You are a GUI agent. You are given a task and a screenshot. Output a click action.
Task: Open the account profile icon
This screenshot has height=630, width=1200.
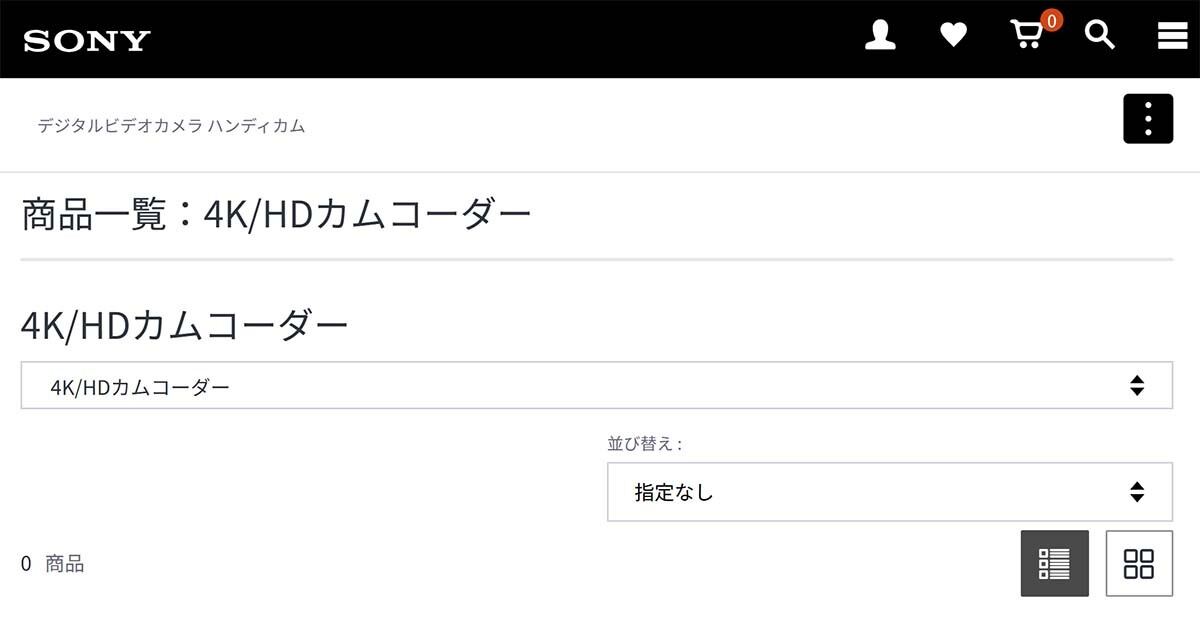pyautogui.click(x=880, y=37)
